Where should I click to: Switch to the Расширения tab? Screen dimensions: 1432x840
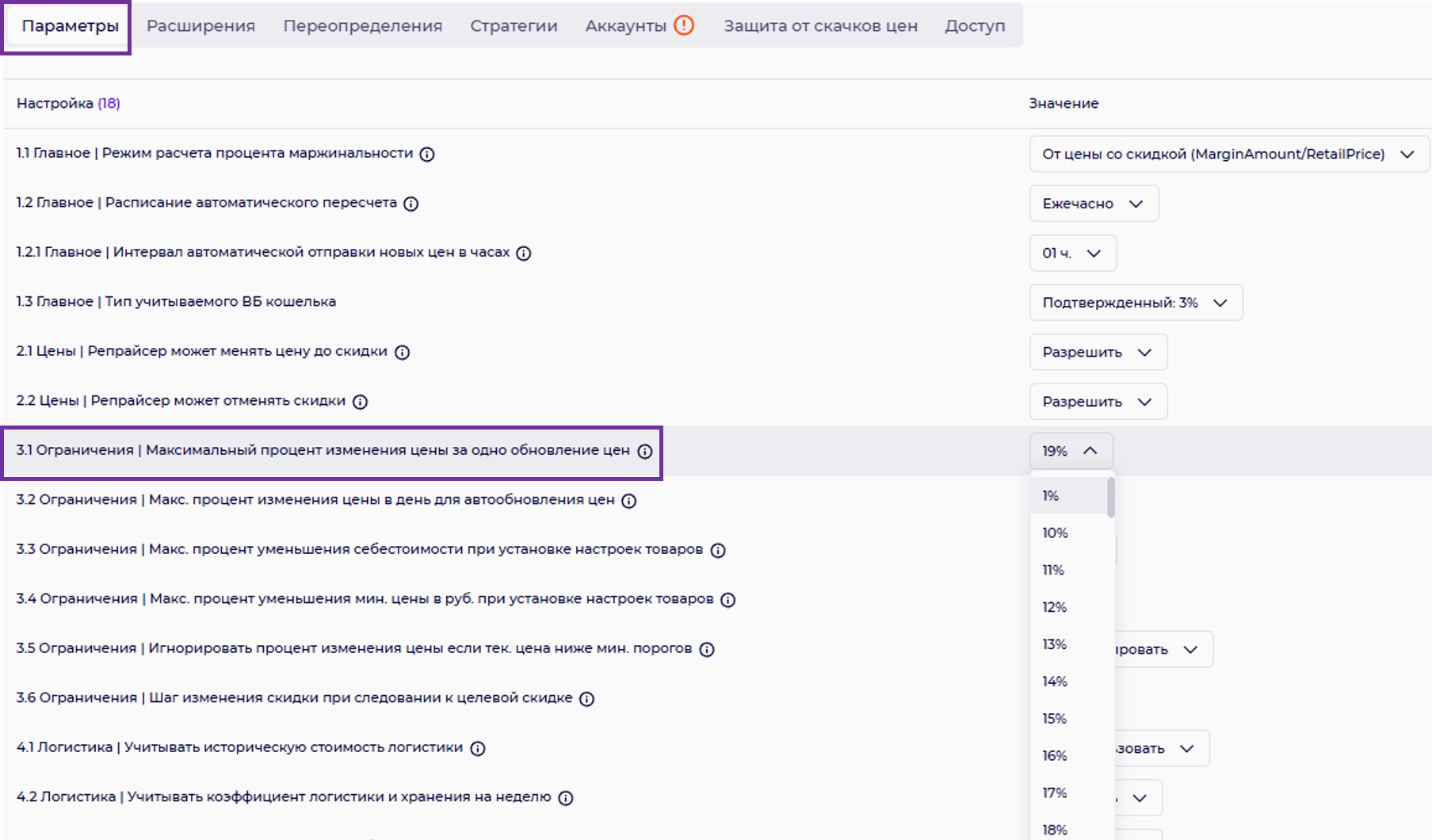[200, 25]
